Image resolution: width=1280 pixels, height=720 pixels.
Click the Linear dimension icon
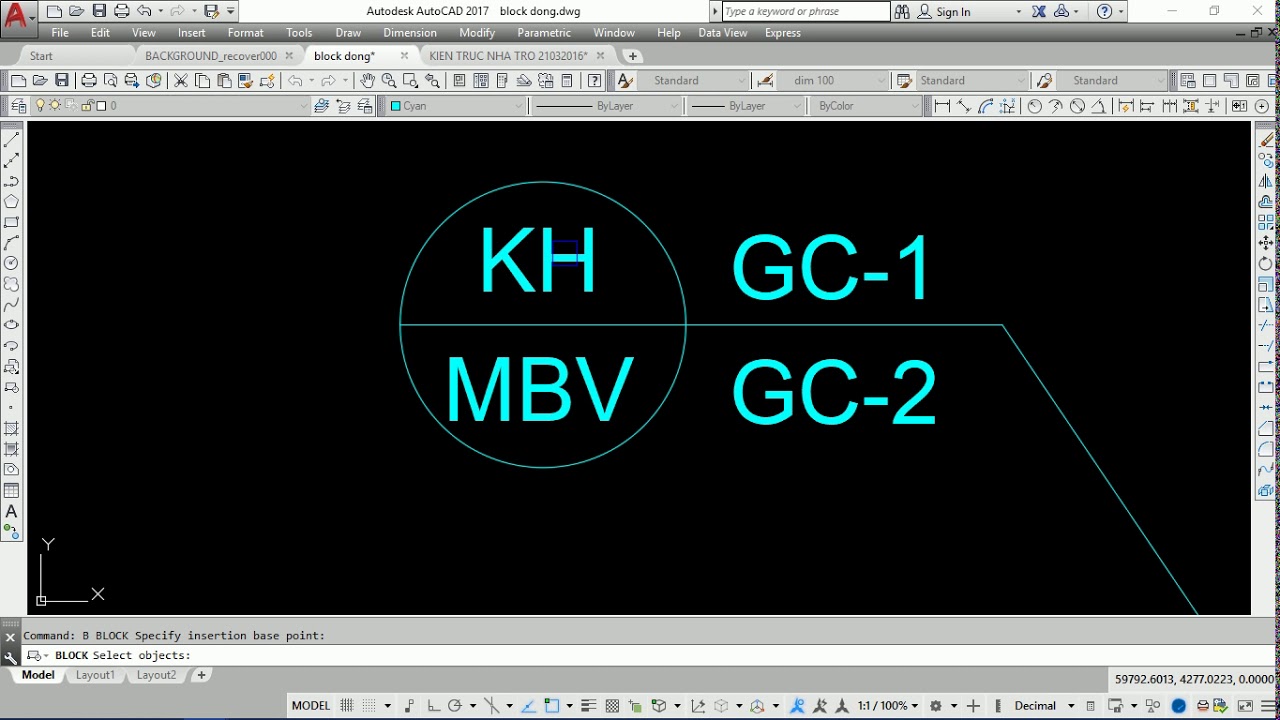pyautogui.click(x=941, y=105)
